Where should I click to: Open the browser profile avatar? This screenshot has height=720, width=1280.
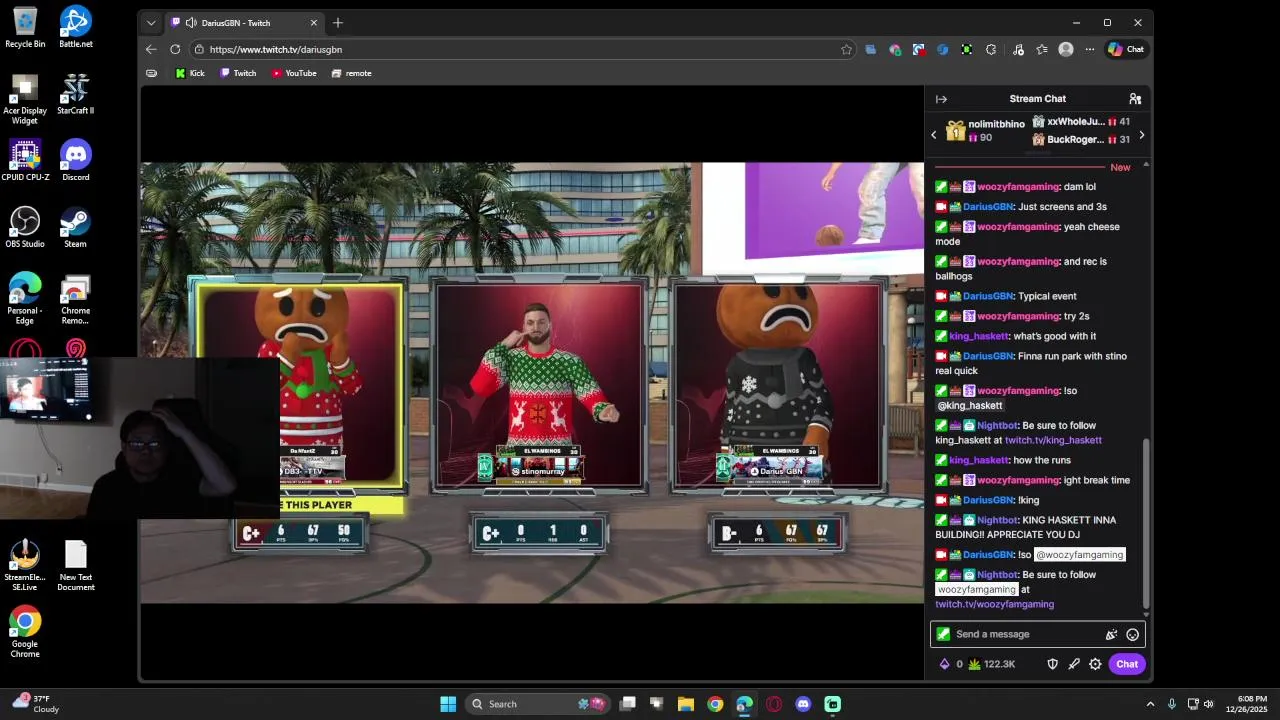click(x=1066, y=49)
